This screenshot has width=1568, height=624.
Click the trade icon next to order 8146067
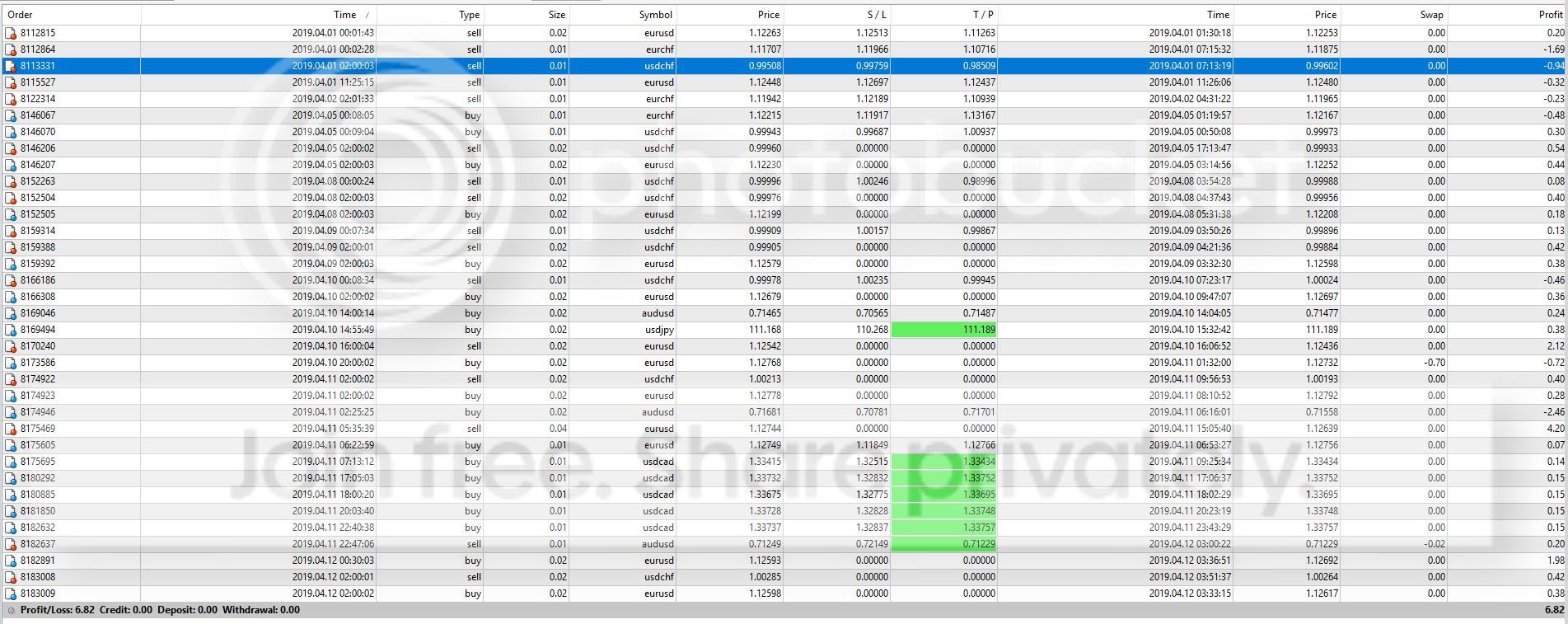click(x=11, y=115)
